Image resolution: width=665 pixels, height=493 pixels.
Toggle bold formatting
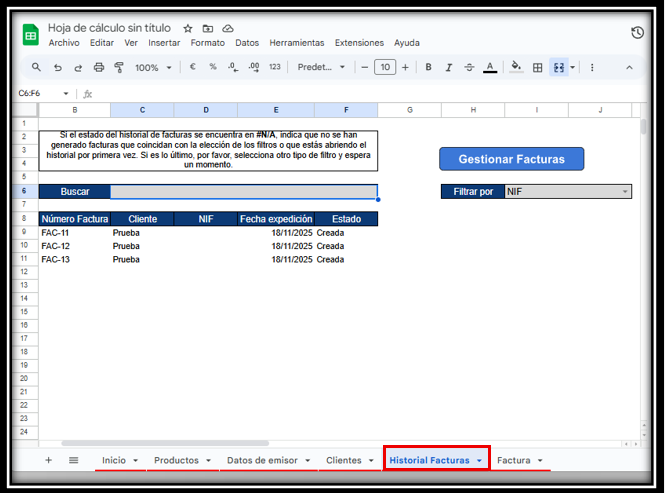coord(428,67)
